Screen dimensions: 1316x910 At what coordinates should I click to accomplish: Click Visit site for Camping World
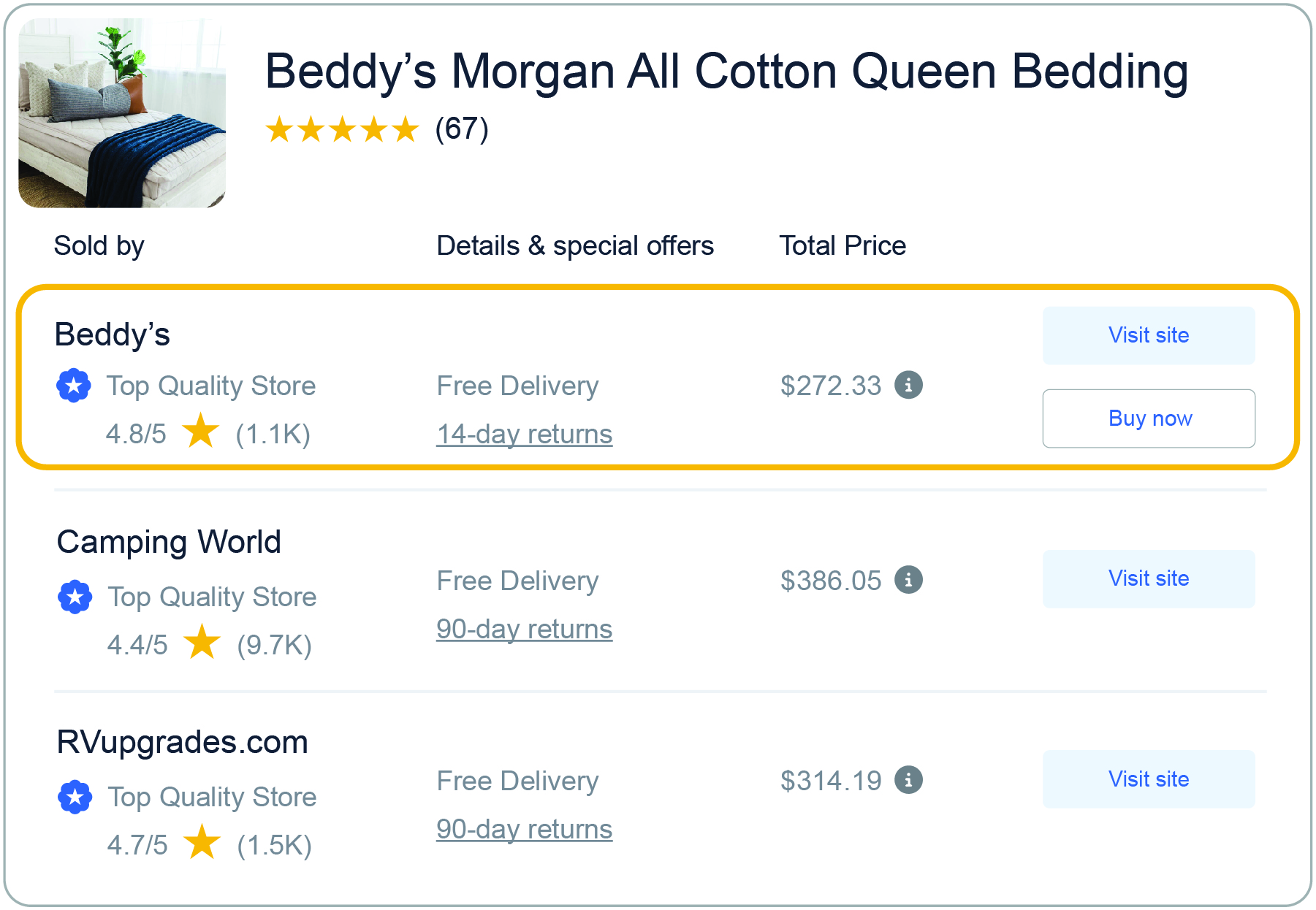(x=1148, y=578)
